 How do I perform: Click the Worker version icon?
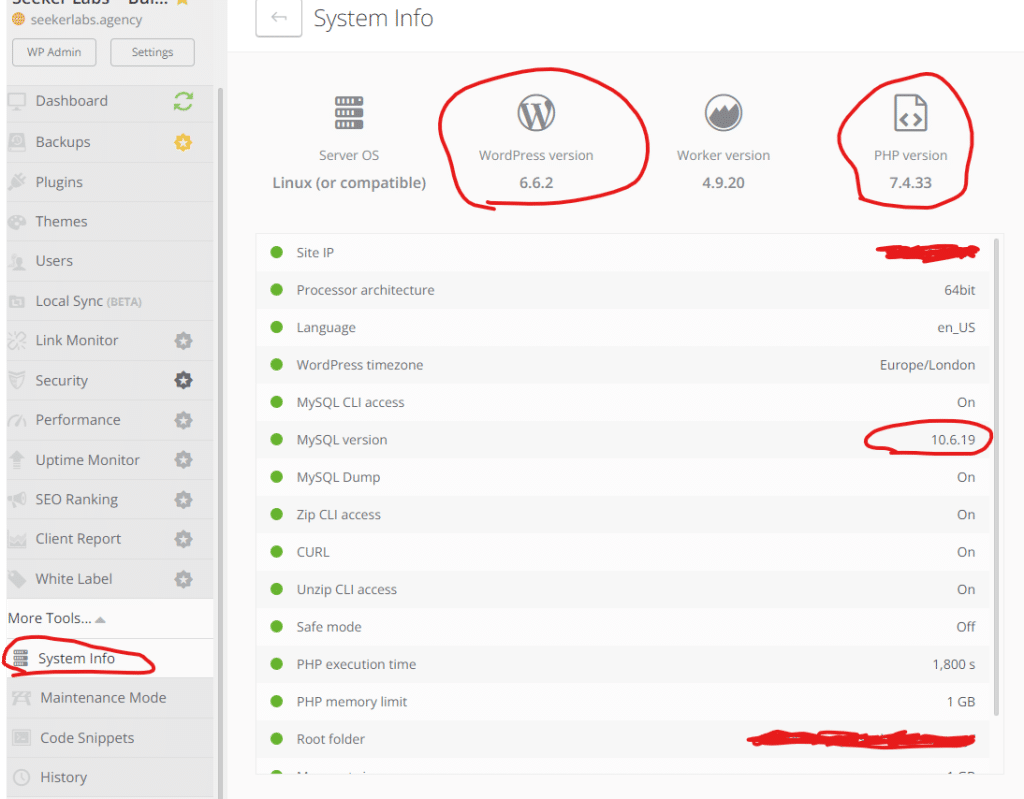(723, 113)
